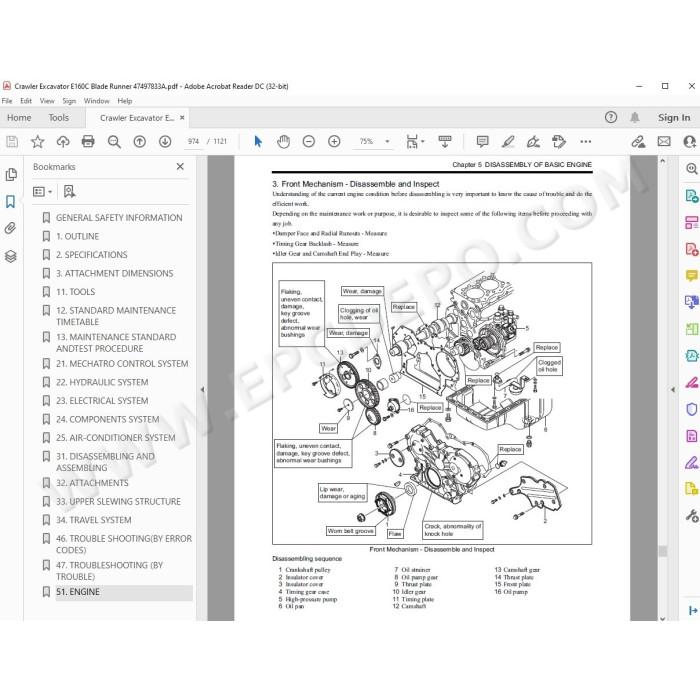Jump to bookmark 2. SPECIFICATIONS
700x700 pixels.
click(91, 255)
